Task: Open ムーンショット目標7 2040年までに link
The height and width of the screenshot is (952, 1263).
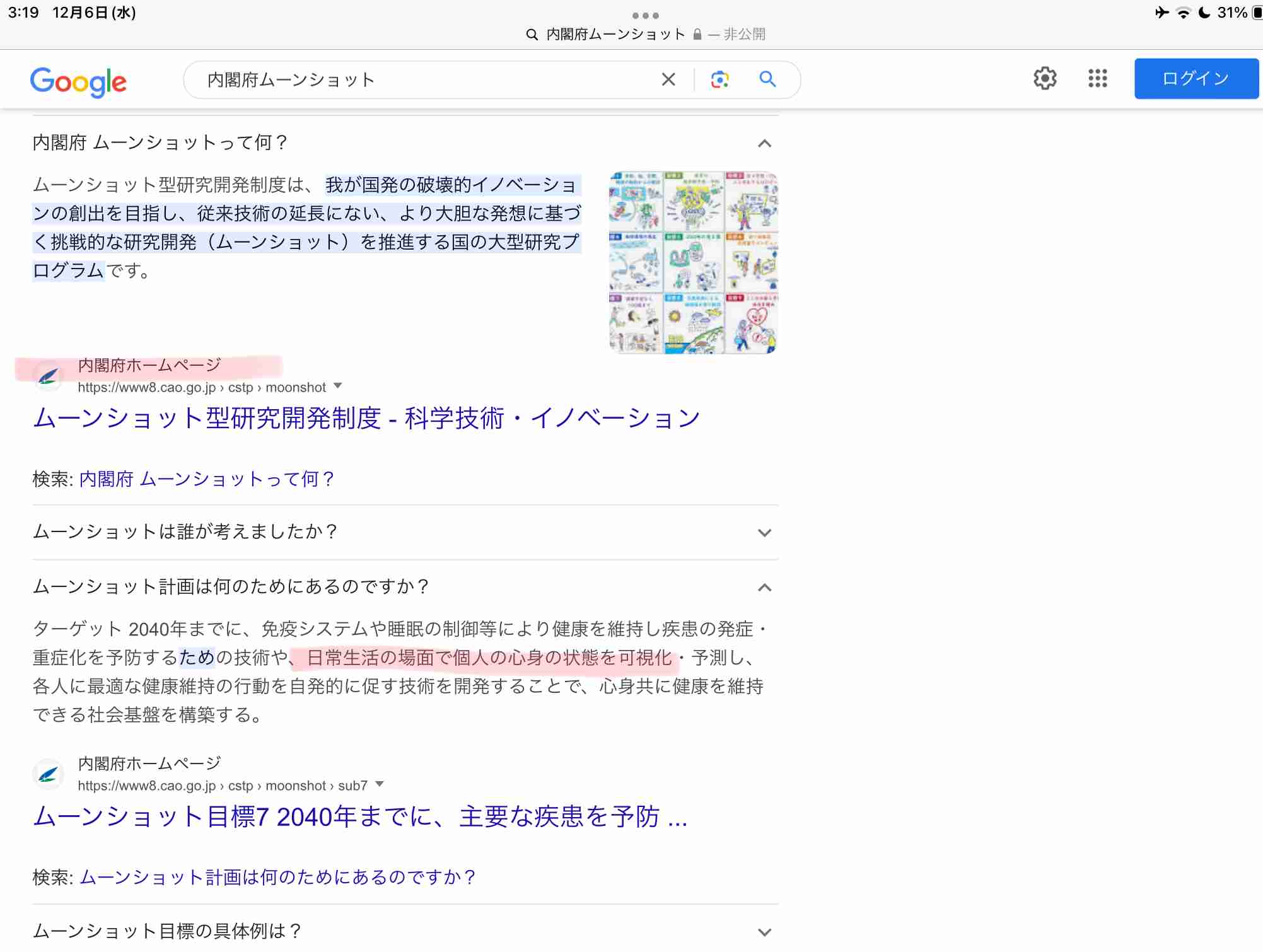Action: click(x=360, y=816)
